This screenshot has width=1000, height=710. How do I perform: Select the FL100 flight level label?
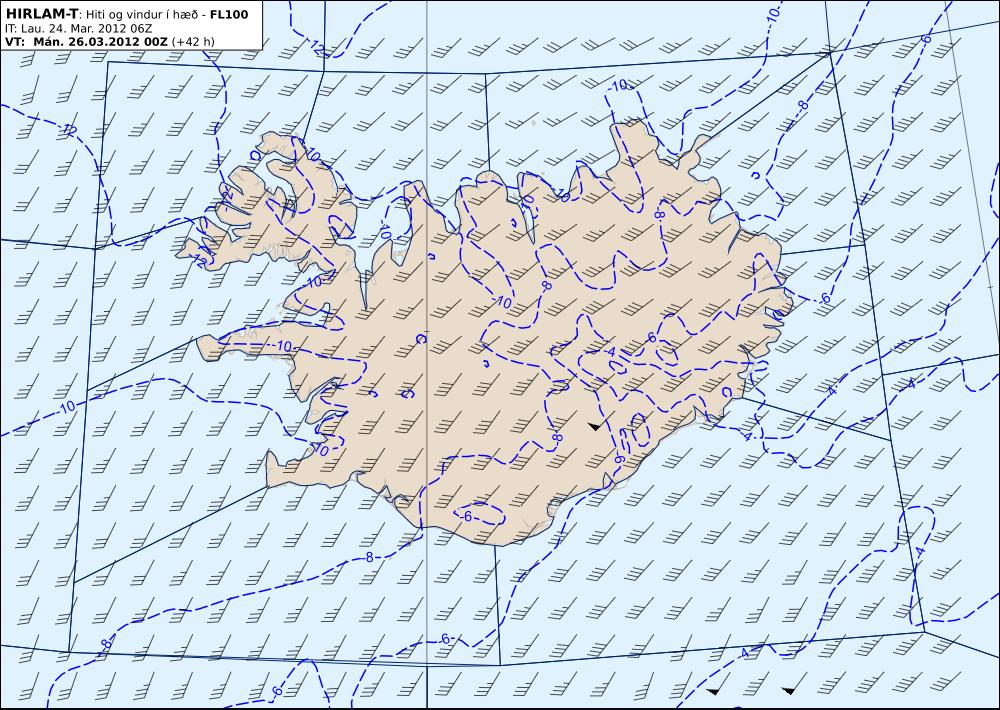(x=229, y=14)
